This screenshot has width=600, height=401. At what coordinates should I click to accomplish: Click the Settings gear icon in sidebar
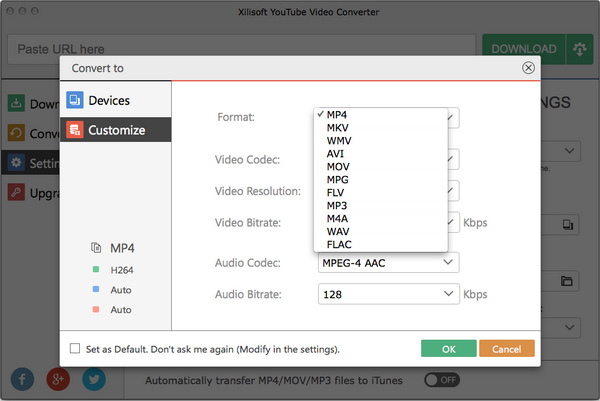pyautogui.click(x=17, y=162)
